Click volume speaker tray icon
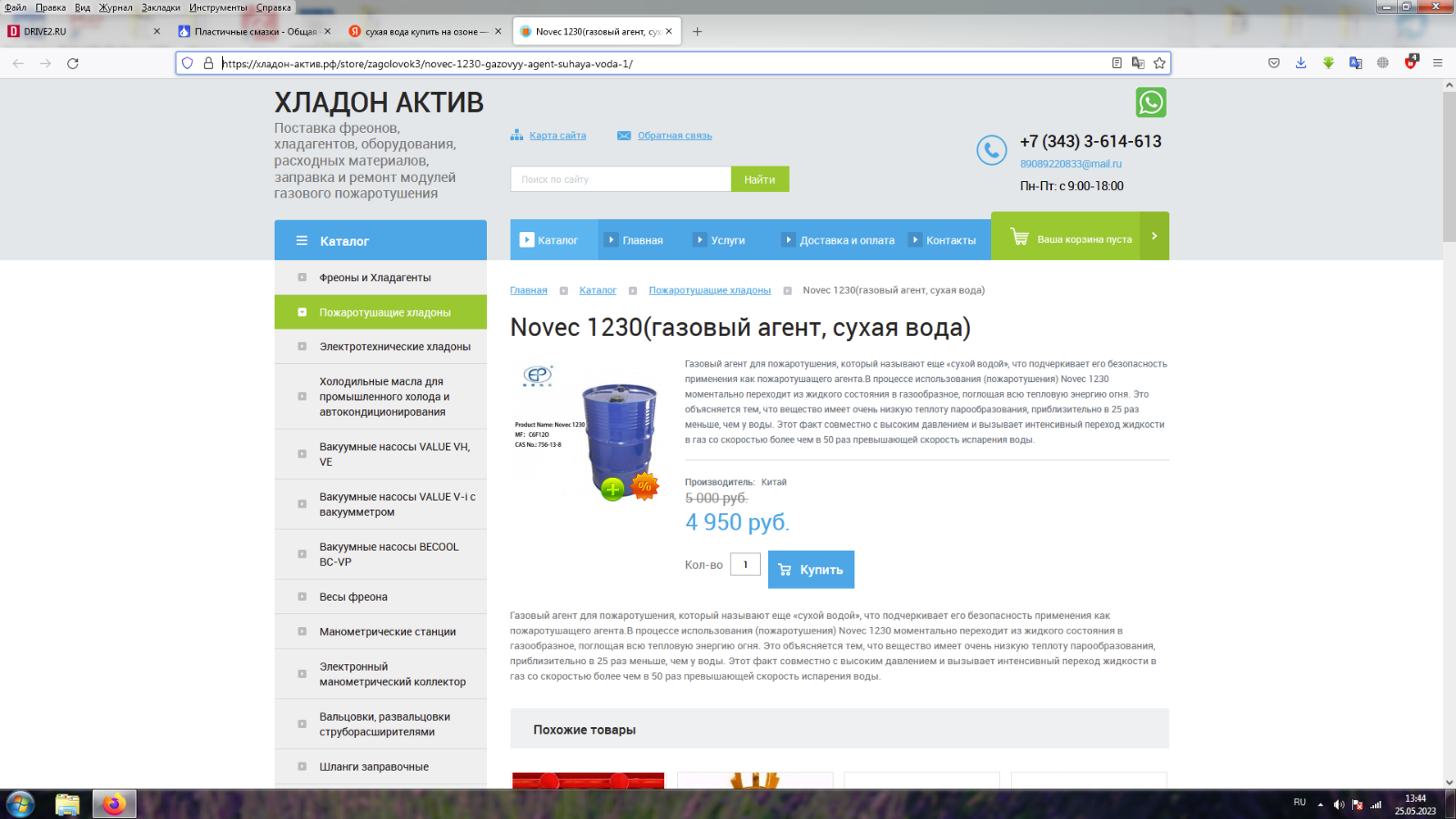1456x819 pixels. click(1339, 804)
